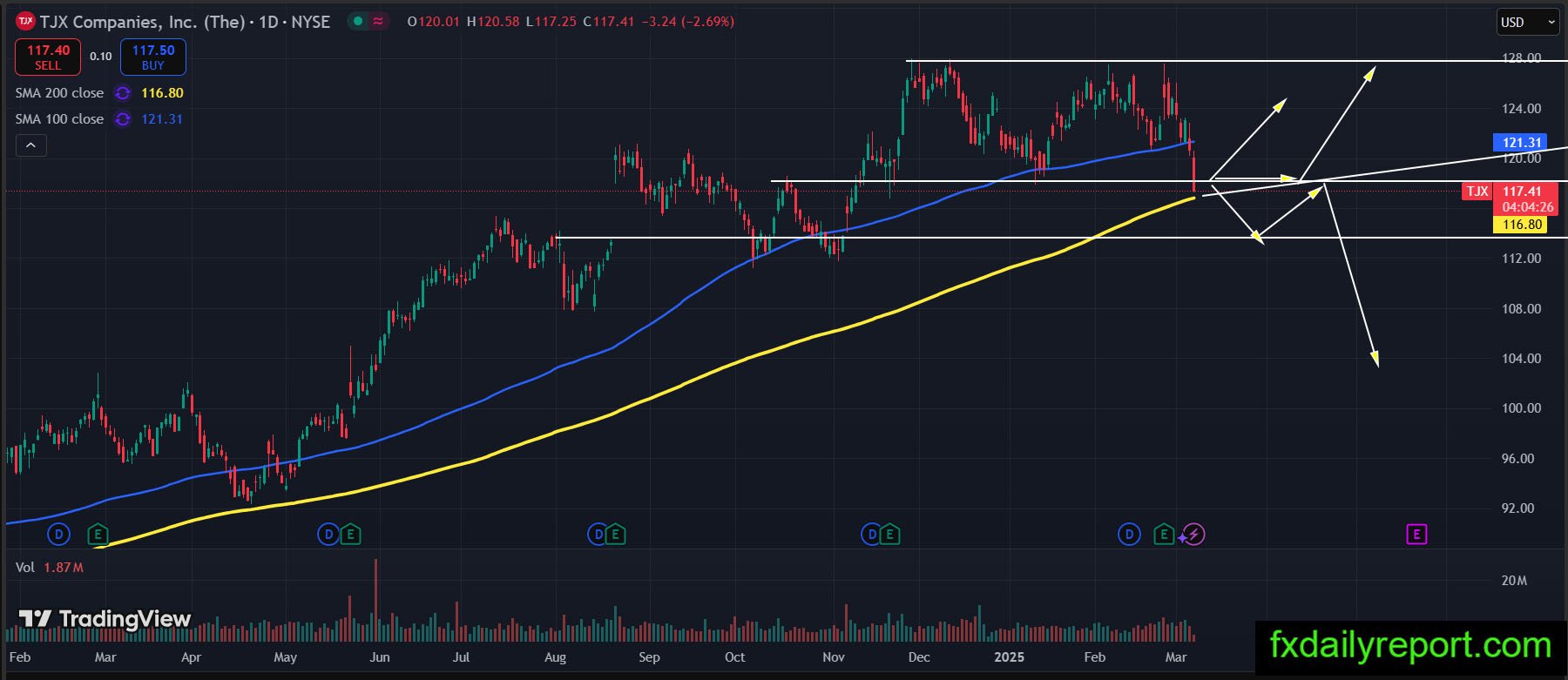This screenshot has height=680, width=1568.
Task: Click the yellow 116.80 SMA 200 legend value
Action: [162, 93]
